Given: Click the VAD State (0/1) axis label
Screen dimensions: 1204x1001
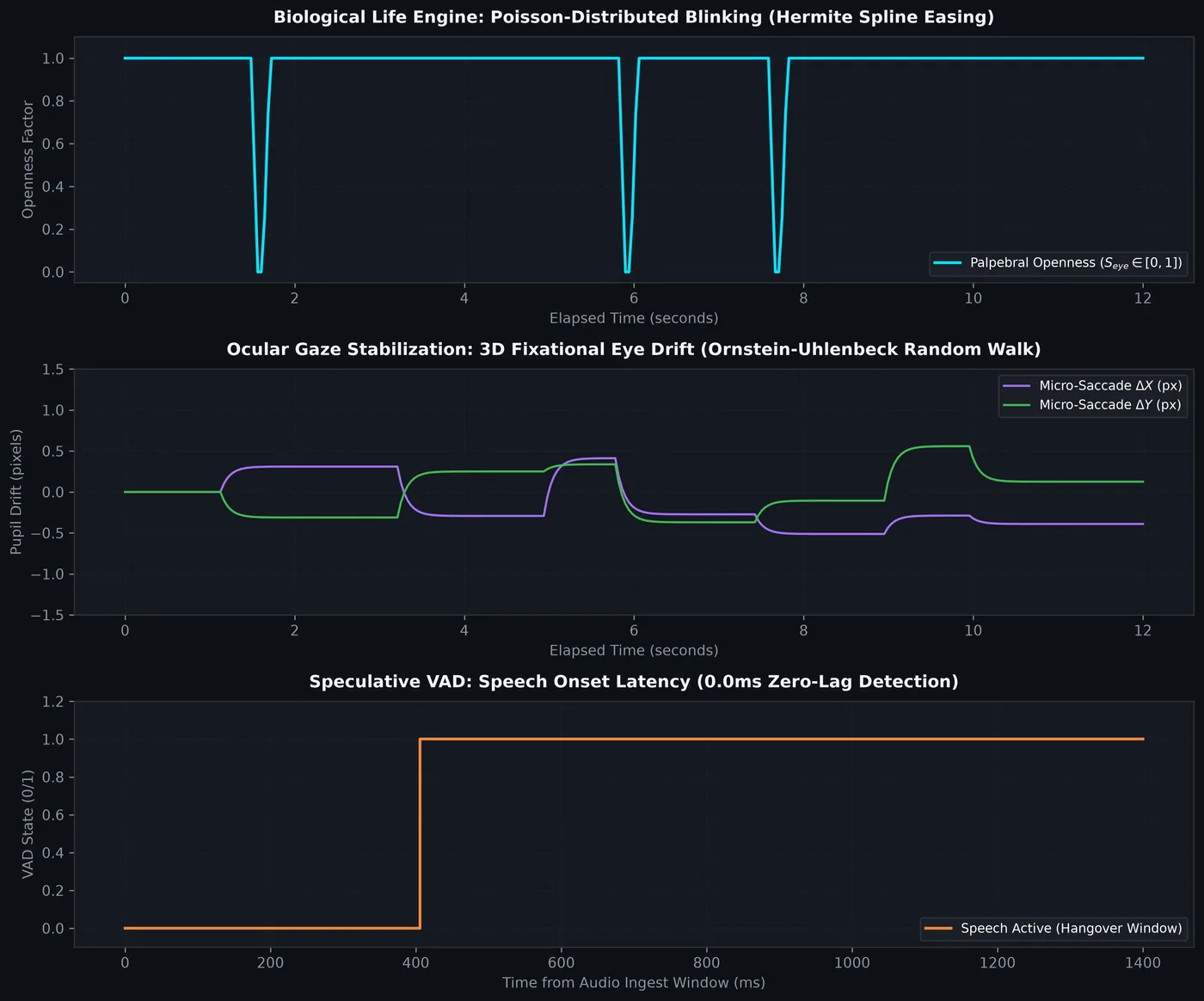Looking at the screenshot, I should (x=28, y=824).
